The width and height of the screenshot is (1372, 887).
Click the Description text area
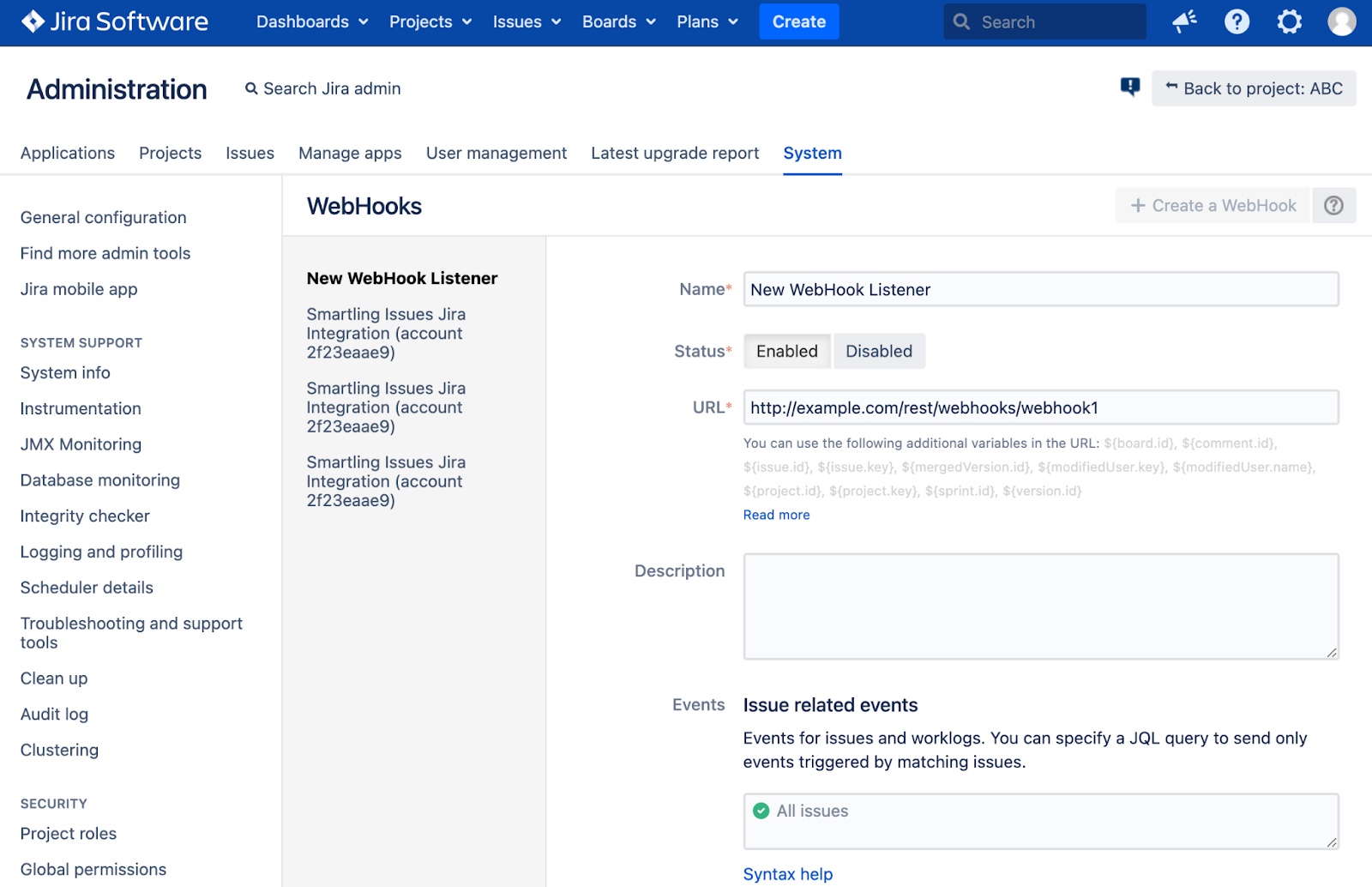[1040, 606]
